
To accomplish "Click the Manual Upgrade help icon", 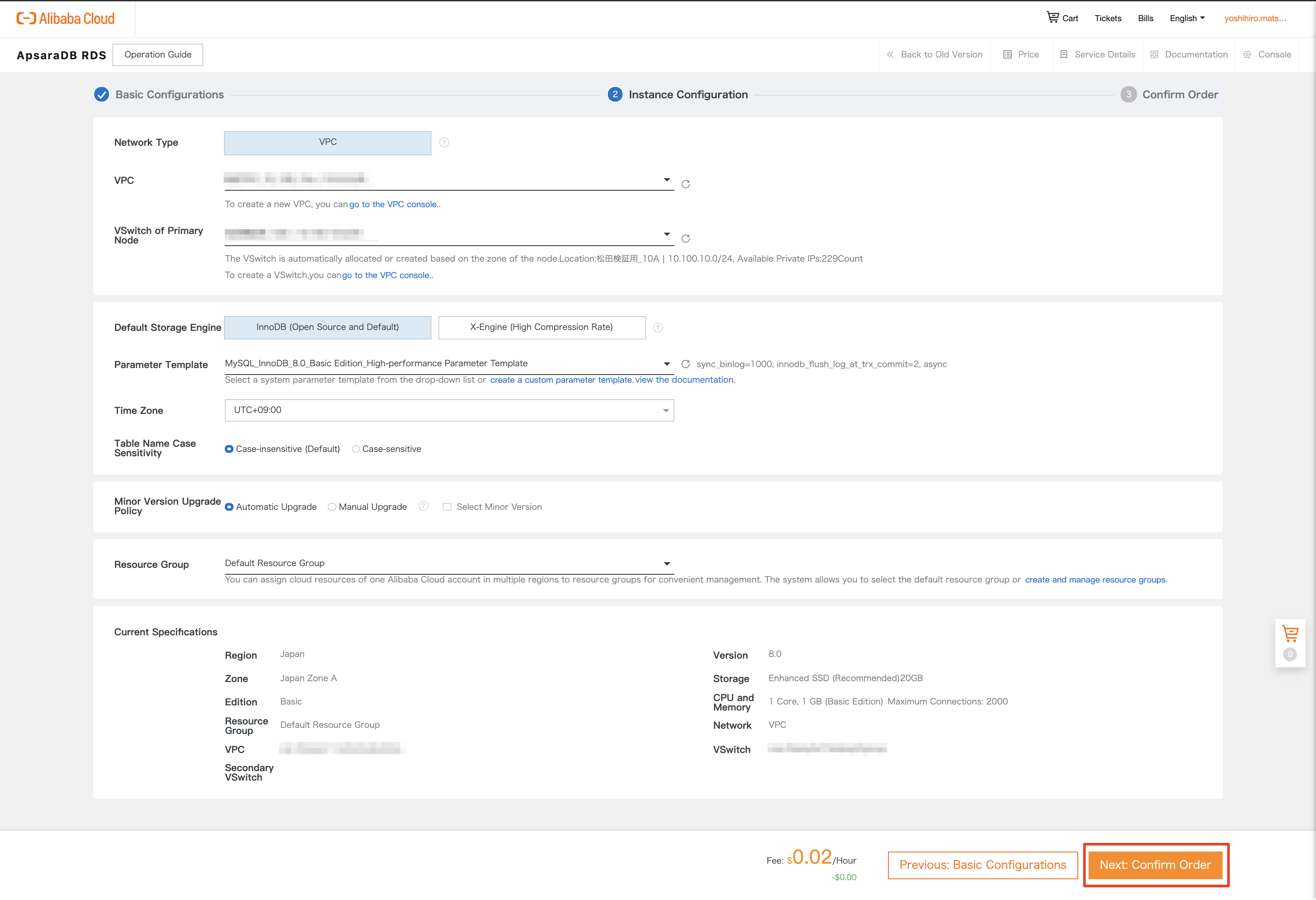I will point(424,506).
